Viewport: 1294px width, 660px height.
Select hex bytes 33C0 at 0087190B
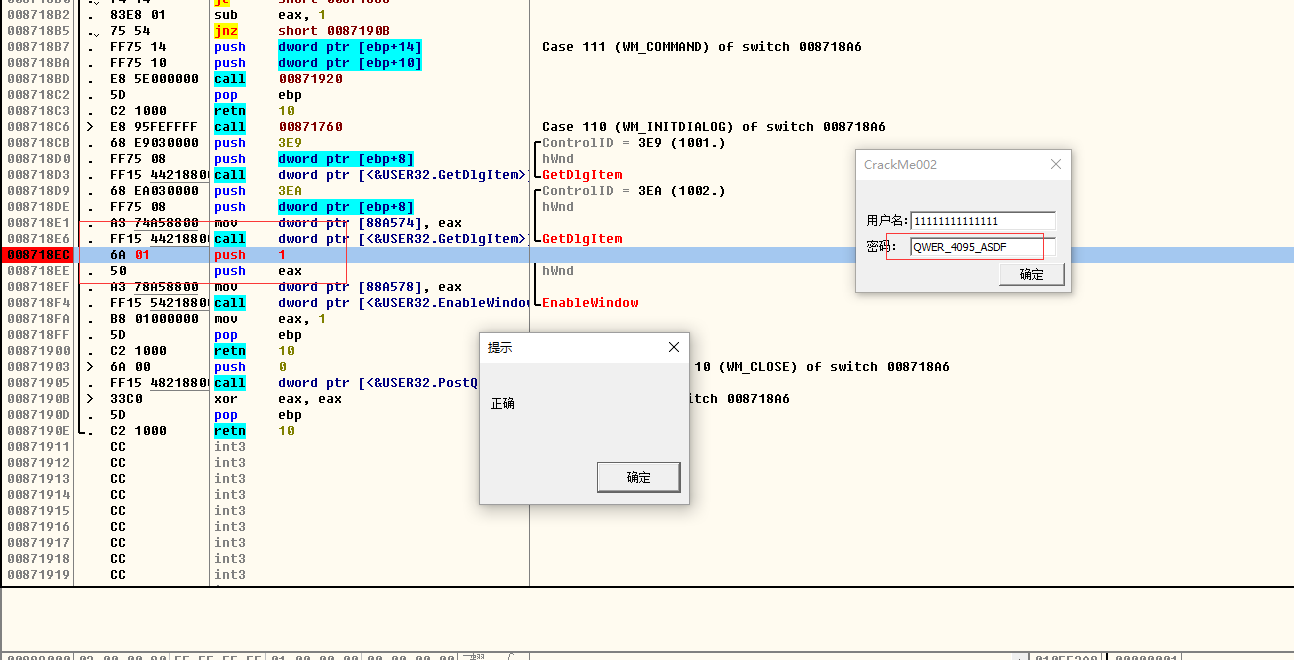(126, 399)
